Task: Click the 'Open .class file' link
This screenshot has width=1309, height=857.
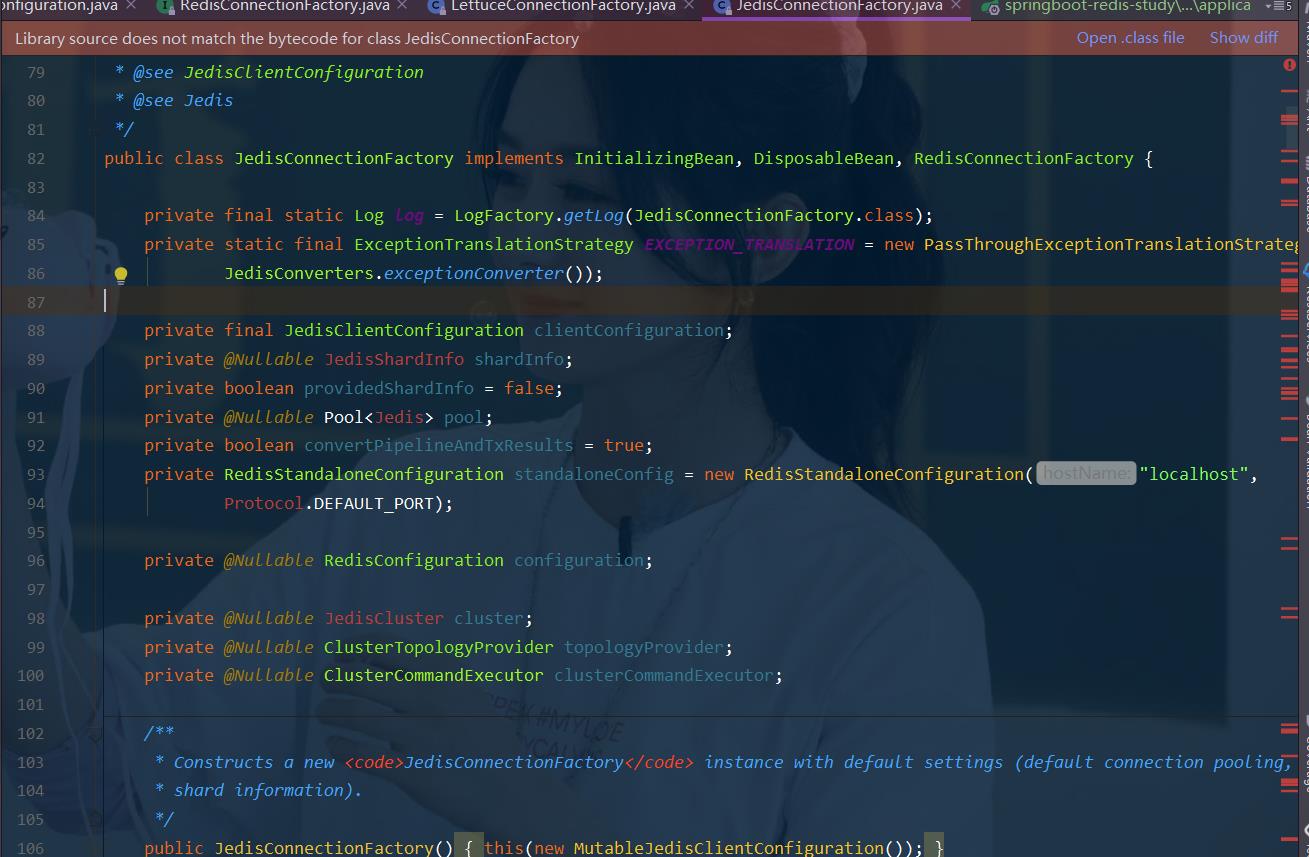Action: pyautogui.click(x=1130, y=38)
